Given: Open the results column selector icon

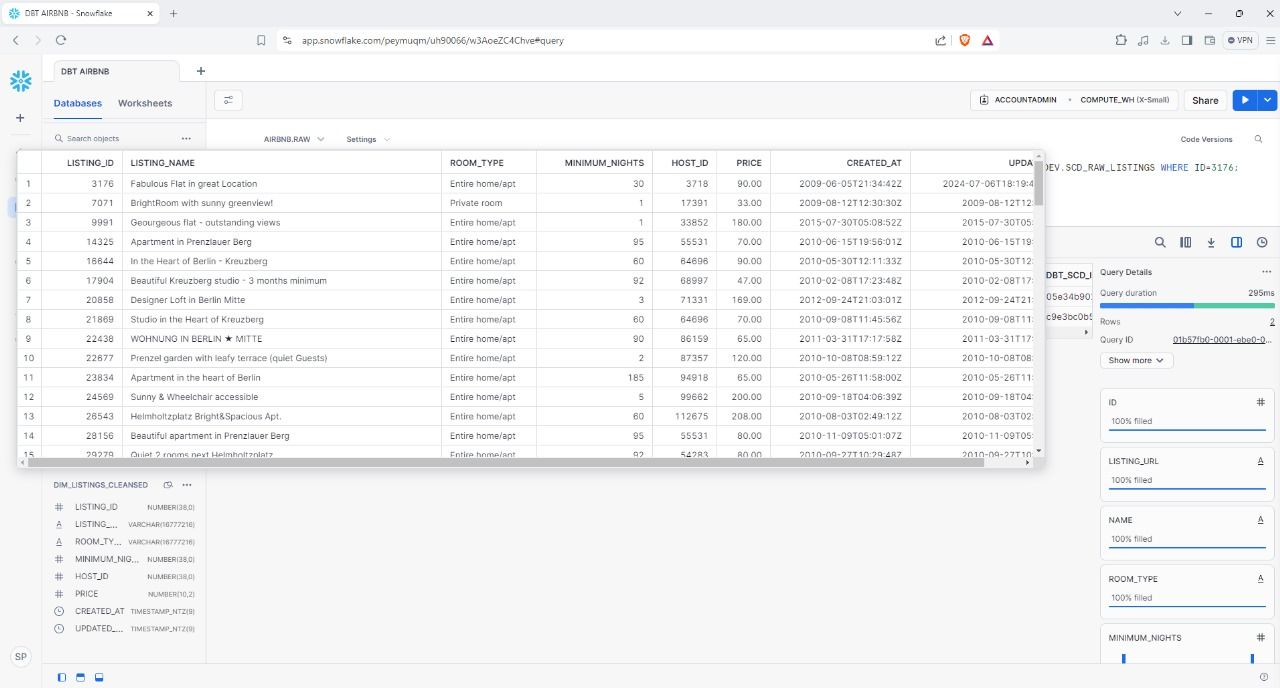Looking at the screenshot, I should [x=1185, y=242].
